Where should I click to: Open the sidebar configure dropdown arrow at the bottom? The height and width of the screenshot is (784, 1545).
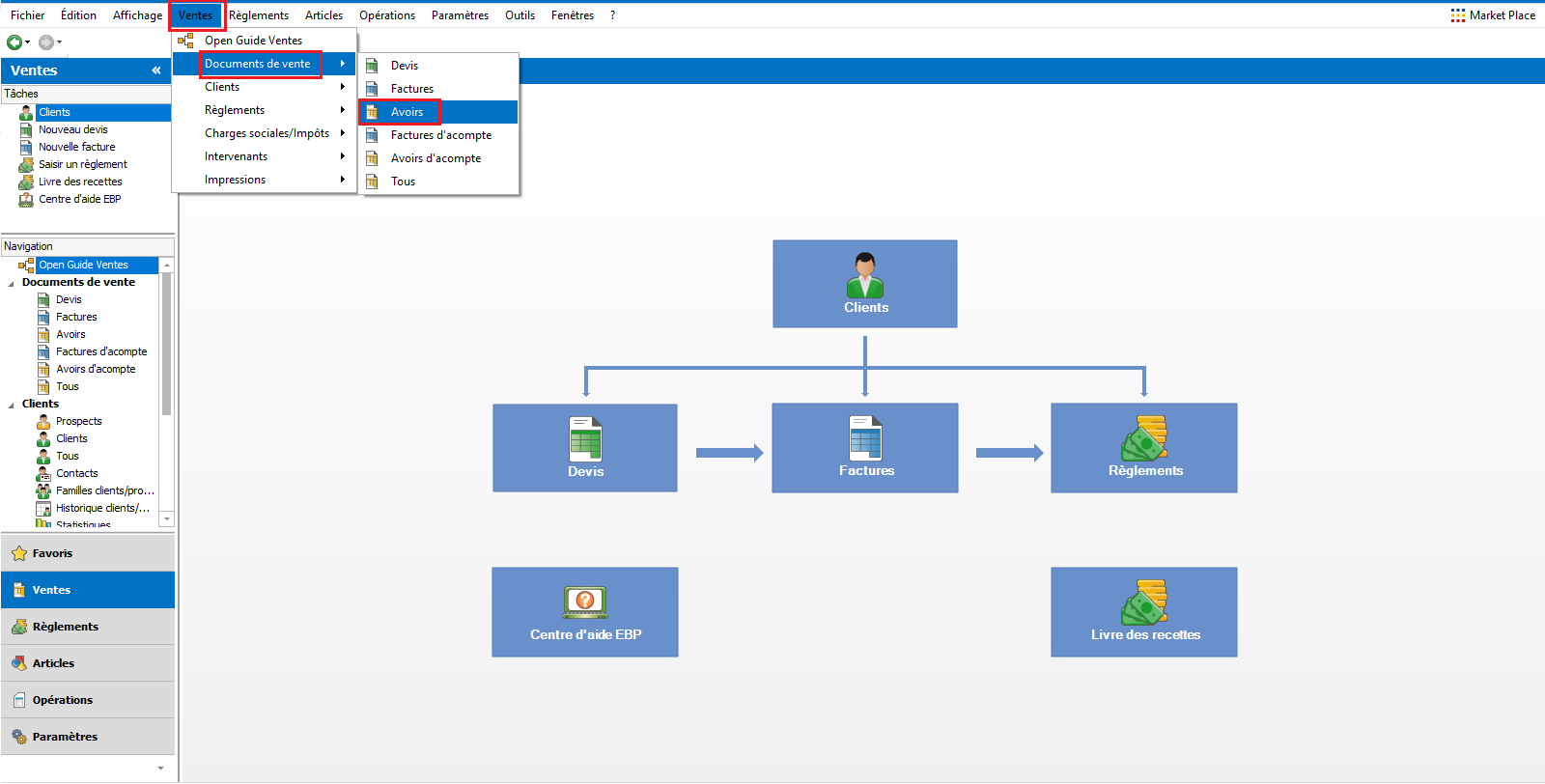click(x=160, y=769)
